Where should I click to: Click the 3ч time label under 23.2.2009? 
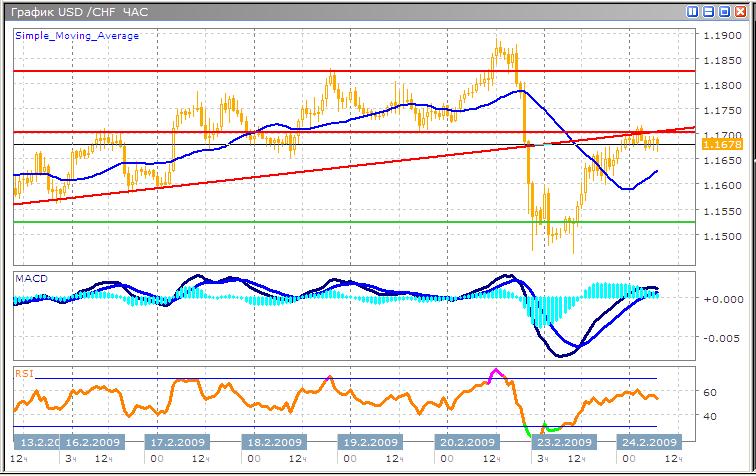[x=543, y=458]
